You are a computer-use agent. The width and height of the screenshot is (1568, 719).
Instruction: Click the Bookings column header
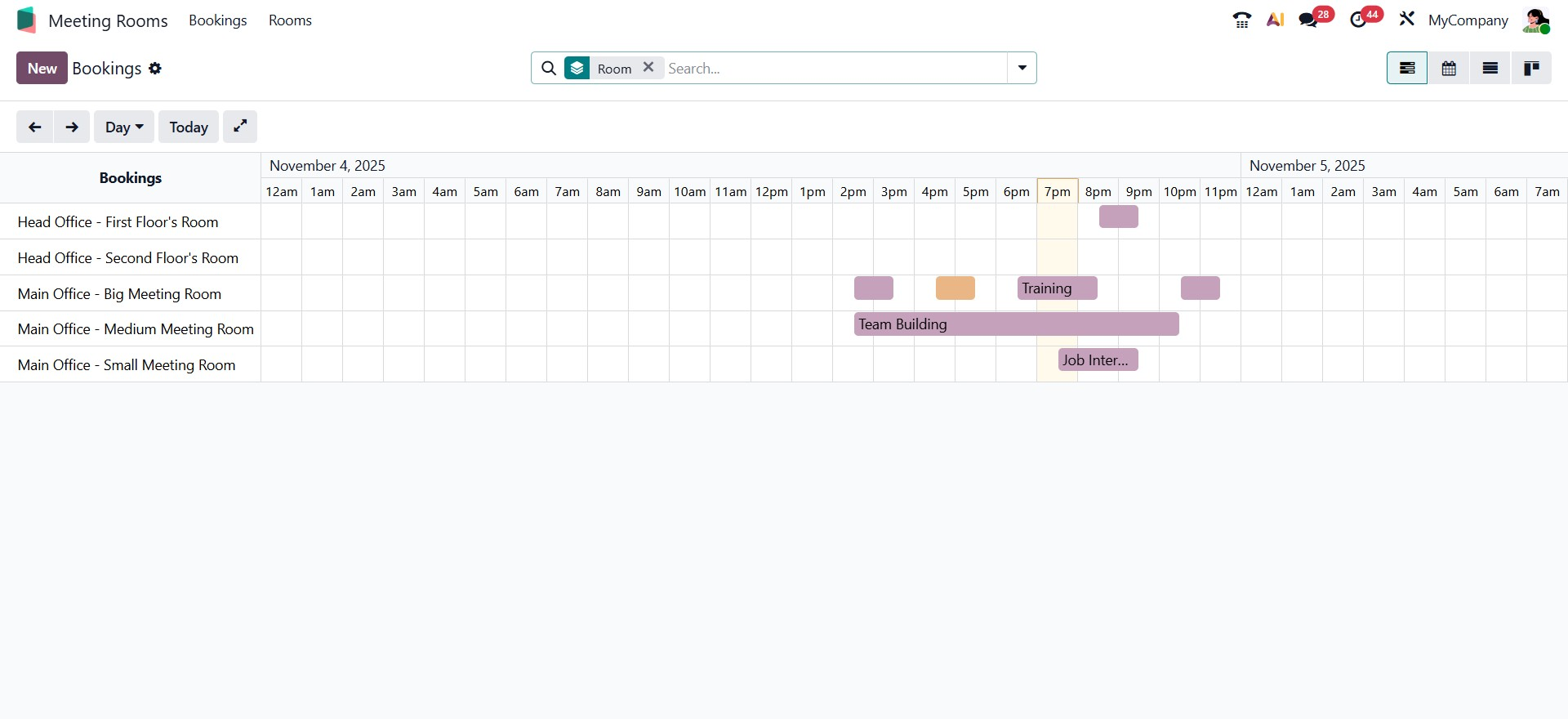[x=131, y=177]
